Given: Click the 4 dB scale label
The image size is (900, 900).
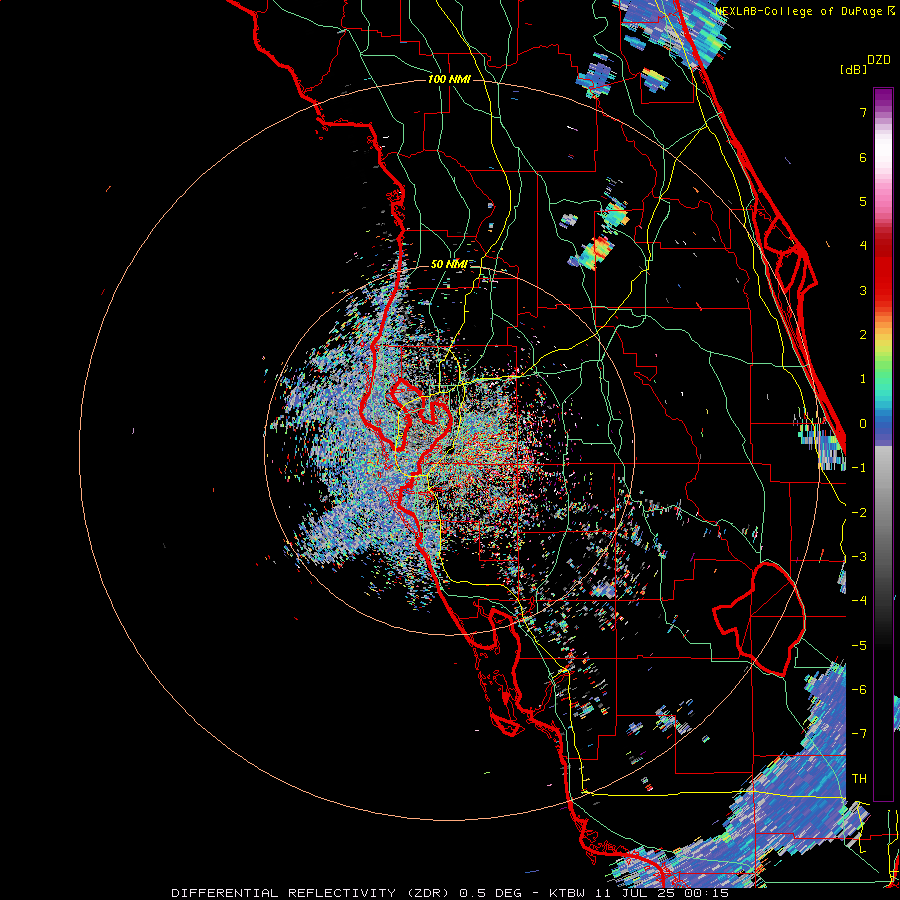Looking at the screenshot, I should (863, 246).
